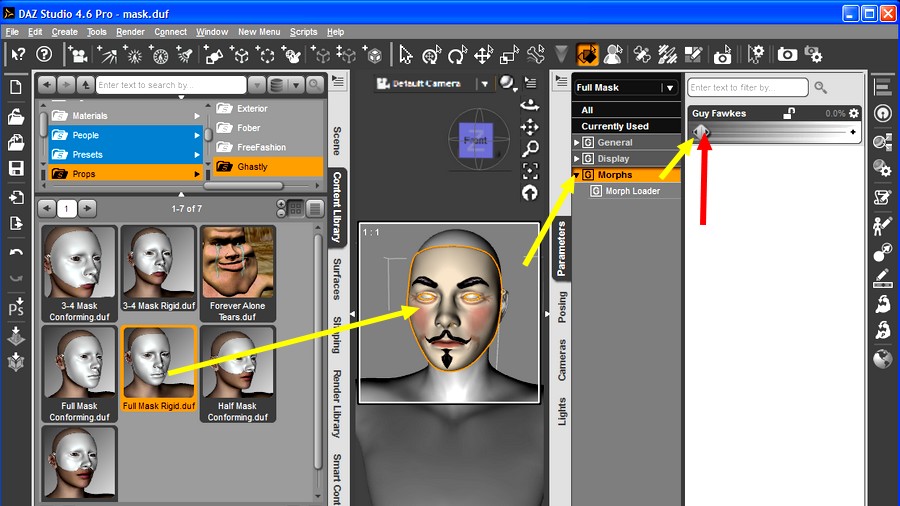Open the Render menu
The height and width of the screenshot is (506, 900).
click(130, 32)
